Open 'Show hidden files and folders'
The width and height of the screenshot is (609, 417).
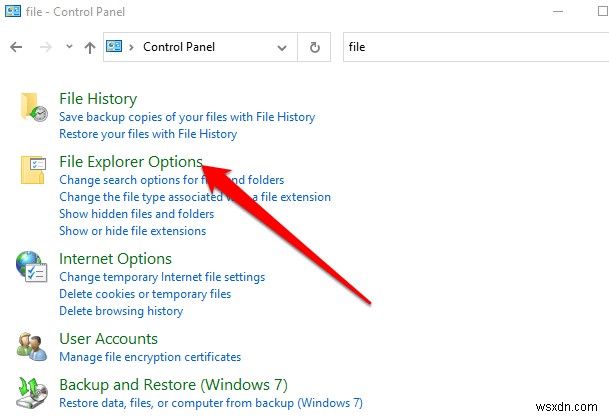click(x=136, y=214)
